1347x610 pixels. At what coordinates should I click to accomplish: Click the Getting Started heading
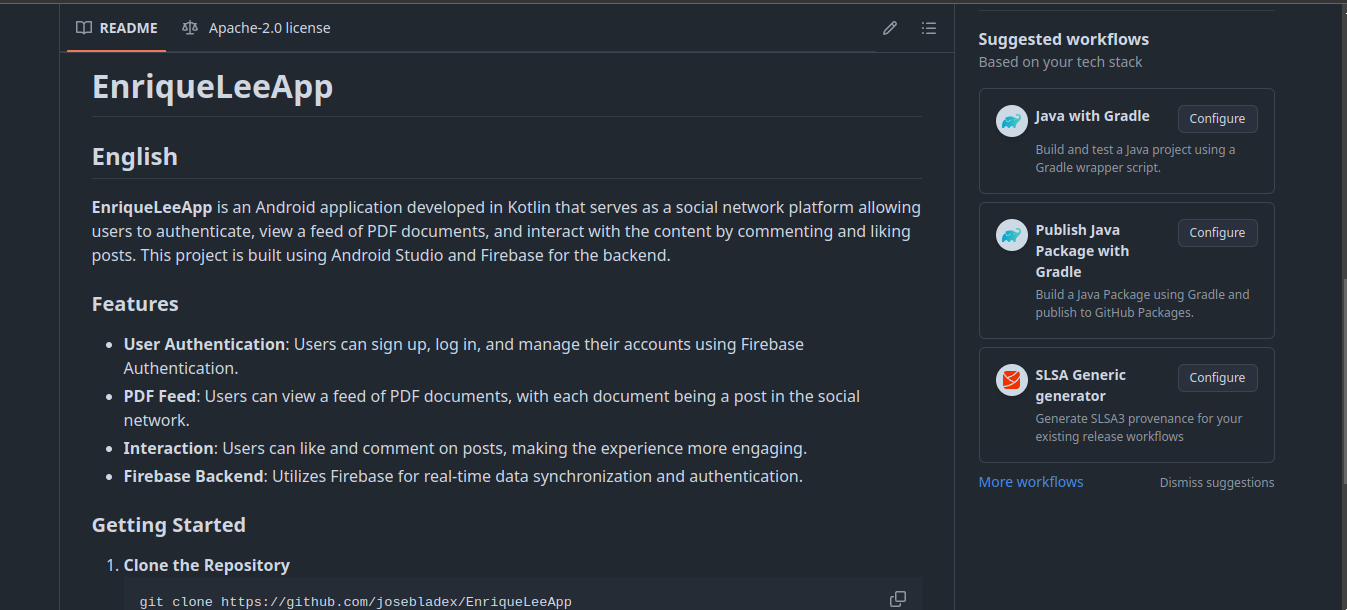tap(169, 525)
